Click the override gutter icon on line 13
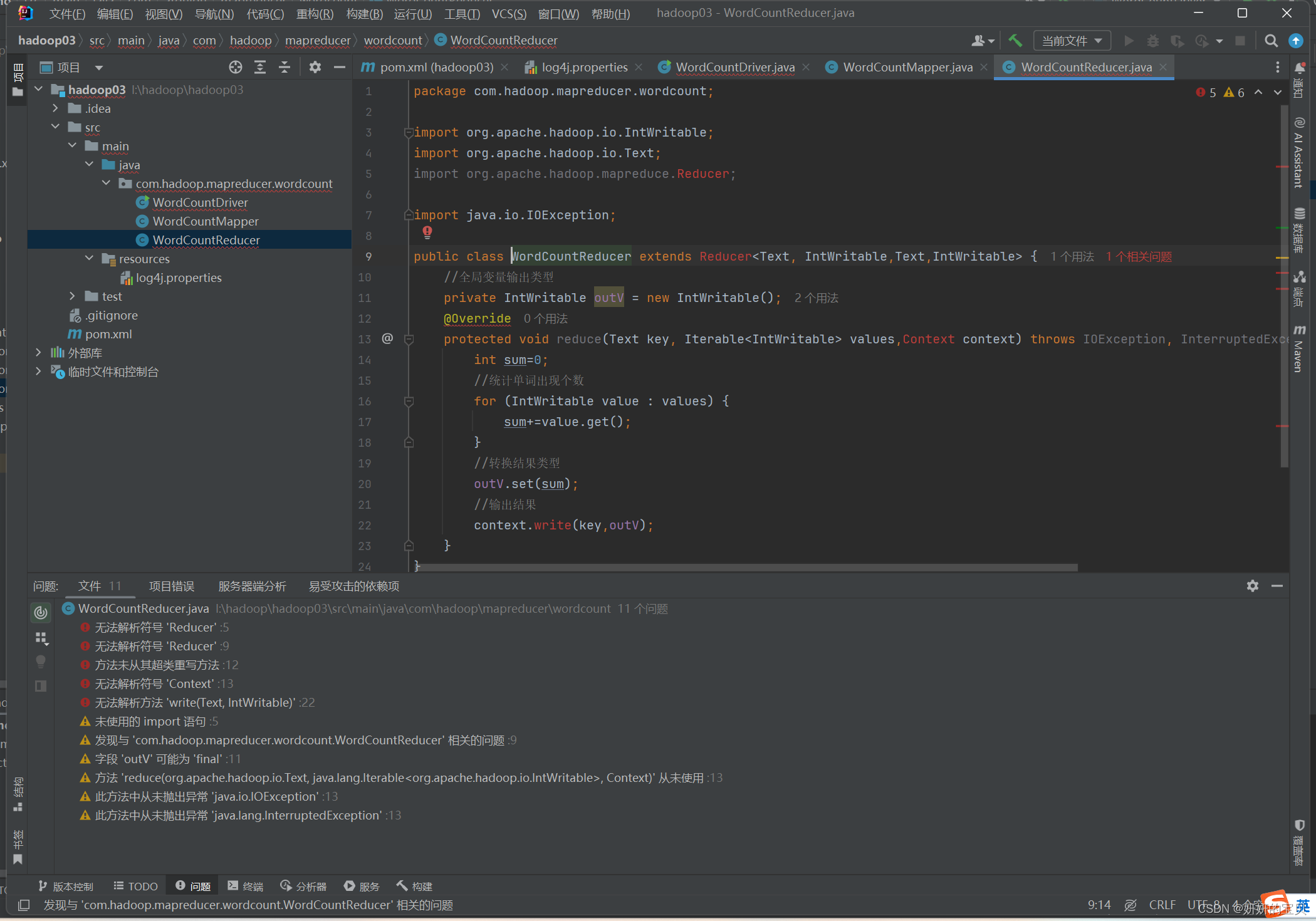The width and height of the screenshot is (1316, 921). 387,339
